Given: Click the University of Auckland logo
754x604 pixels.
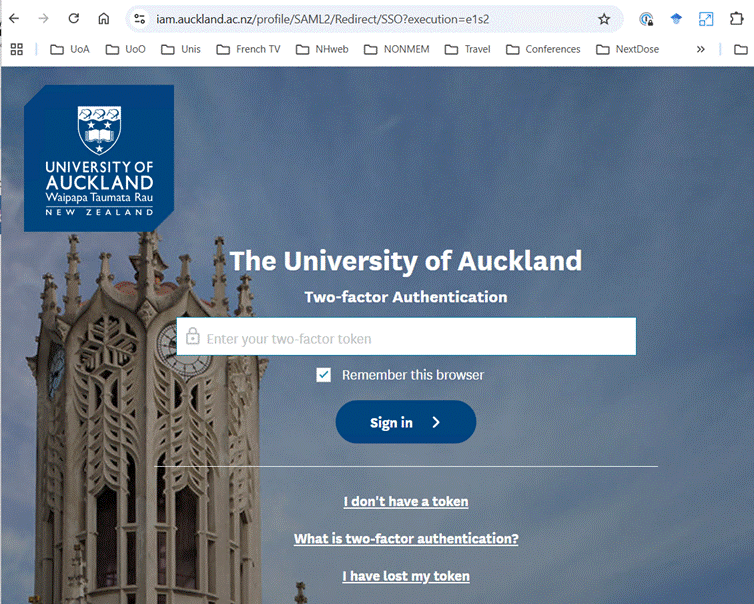Looking at the screenshot, I should (x=99, y=158).
